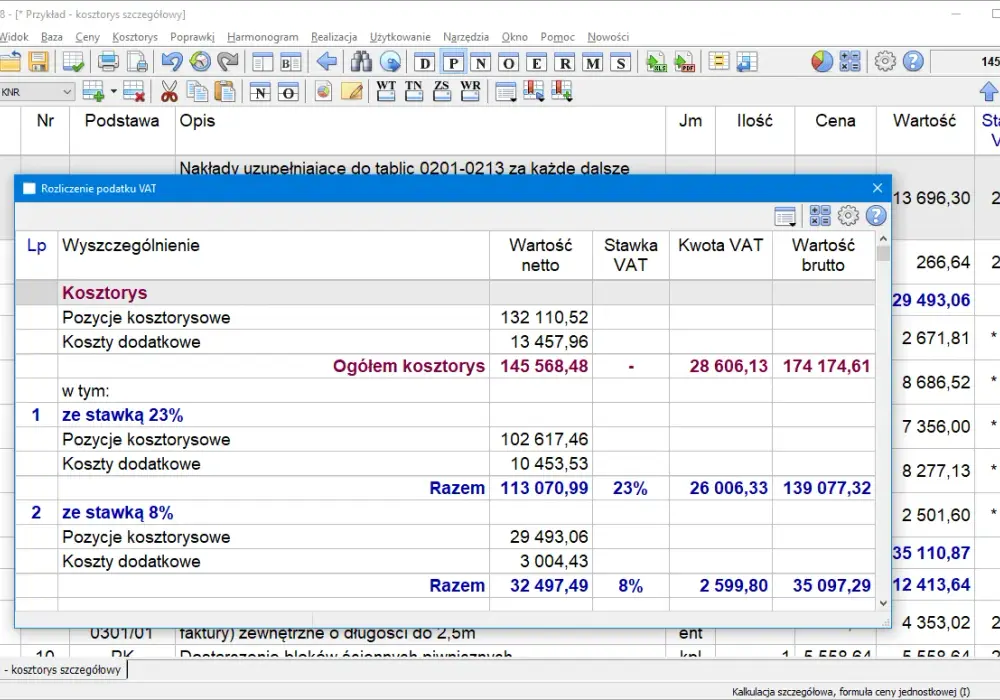Open settings gear in VAT dialog
This screenshot has height=700, width=1000.
click(x=848, y=215)
